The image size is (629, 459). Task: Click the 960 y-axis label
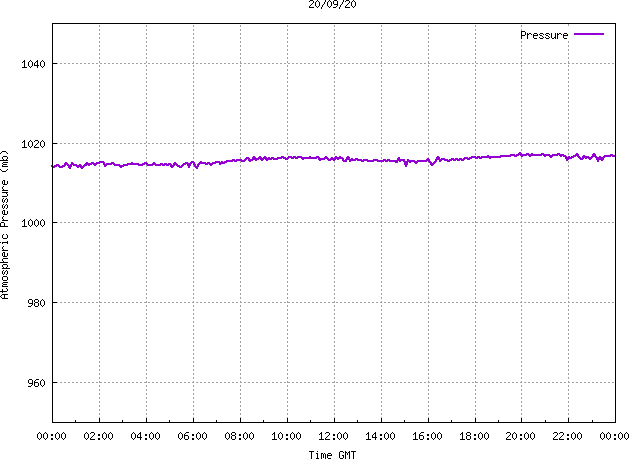[x=36, y=383]
